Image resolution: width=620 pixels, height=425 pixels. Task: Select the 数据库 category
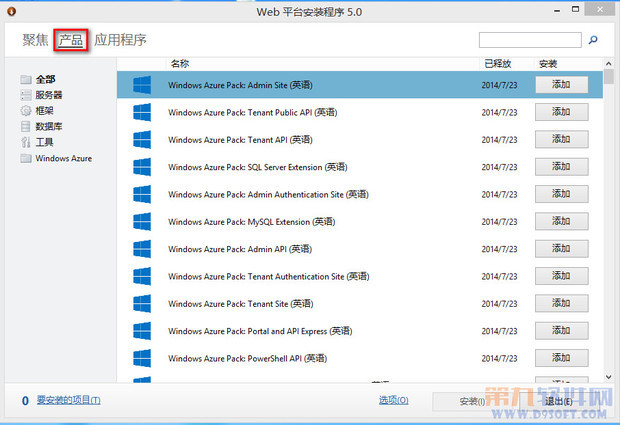49,127
